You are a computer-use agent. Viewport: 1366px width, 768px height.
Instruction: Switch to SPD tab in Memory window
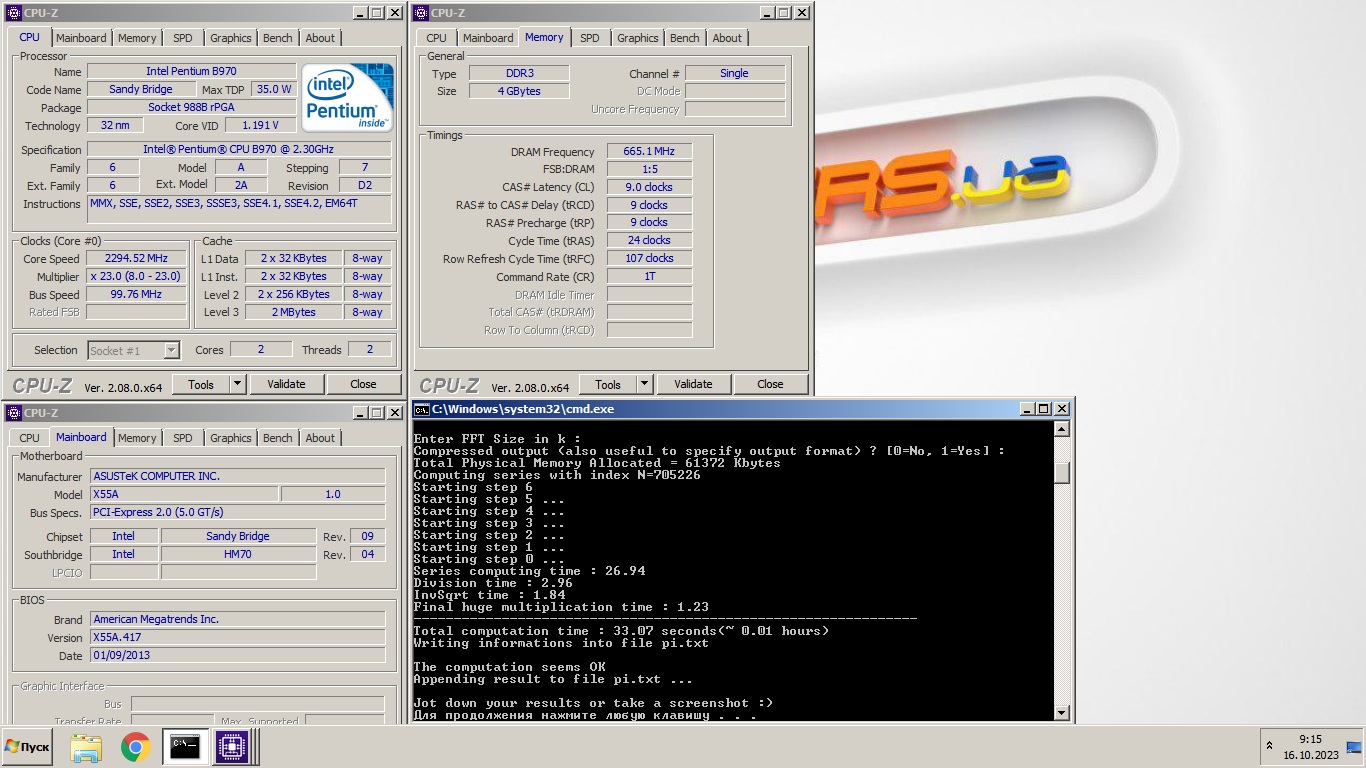590,38
